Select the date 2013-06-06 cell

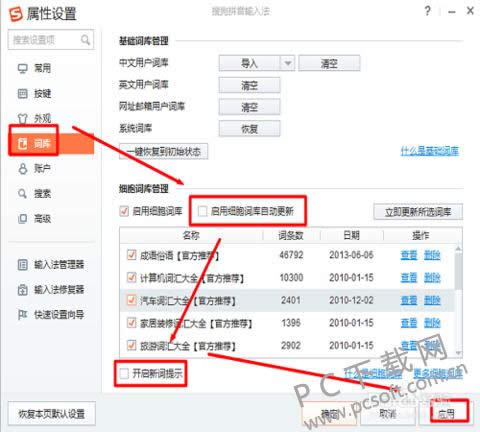coord(351,255)
